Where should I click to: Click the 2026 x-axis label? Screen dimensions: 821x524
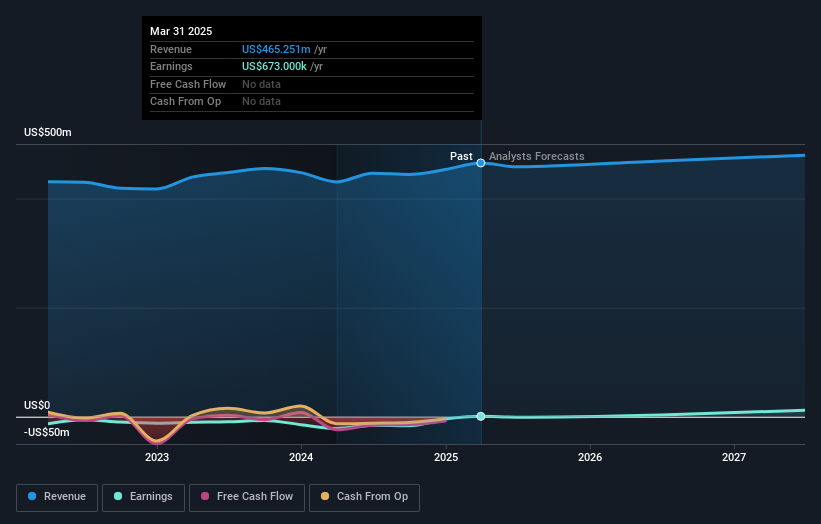coord(590,458)
